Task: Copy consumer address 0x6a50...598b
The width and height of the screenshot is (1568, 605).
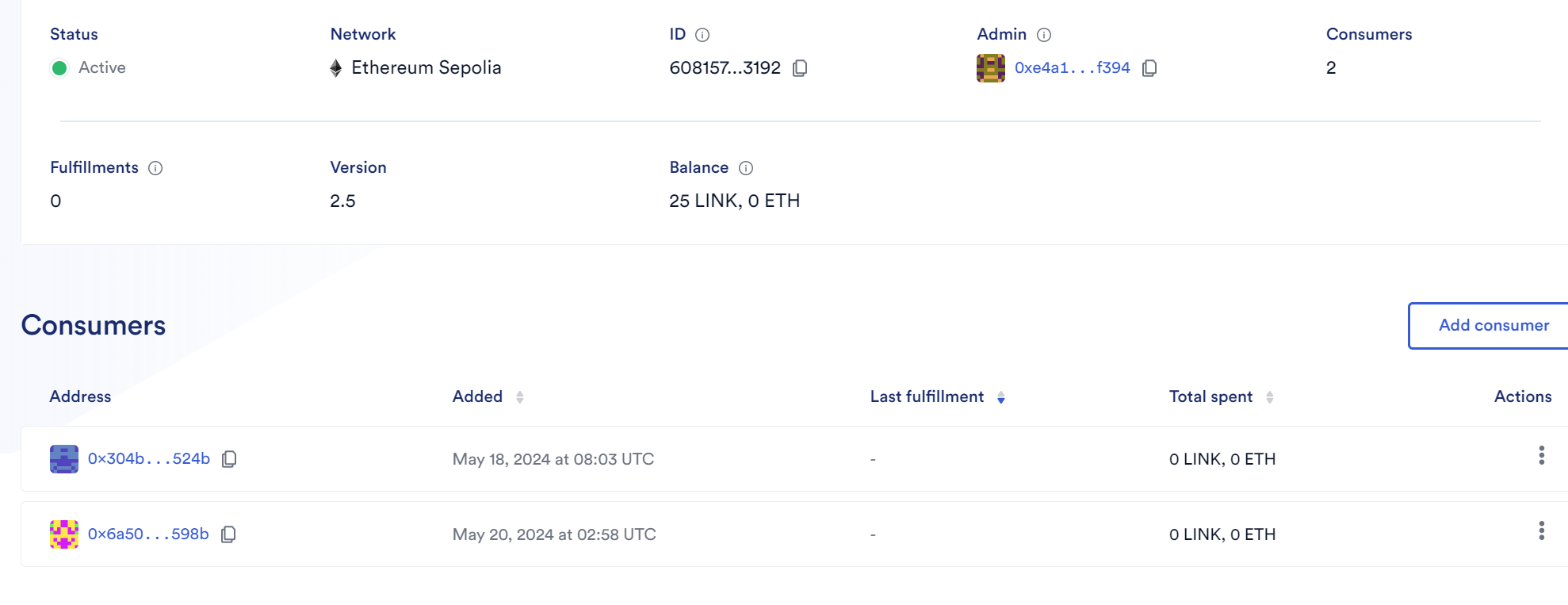Action: 228,534
